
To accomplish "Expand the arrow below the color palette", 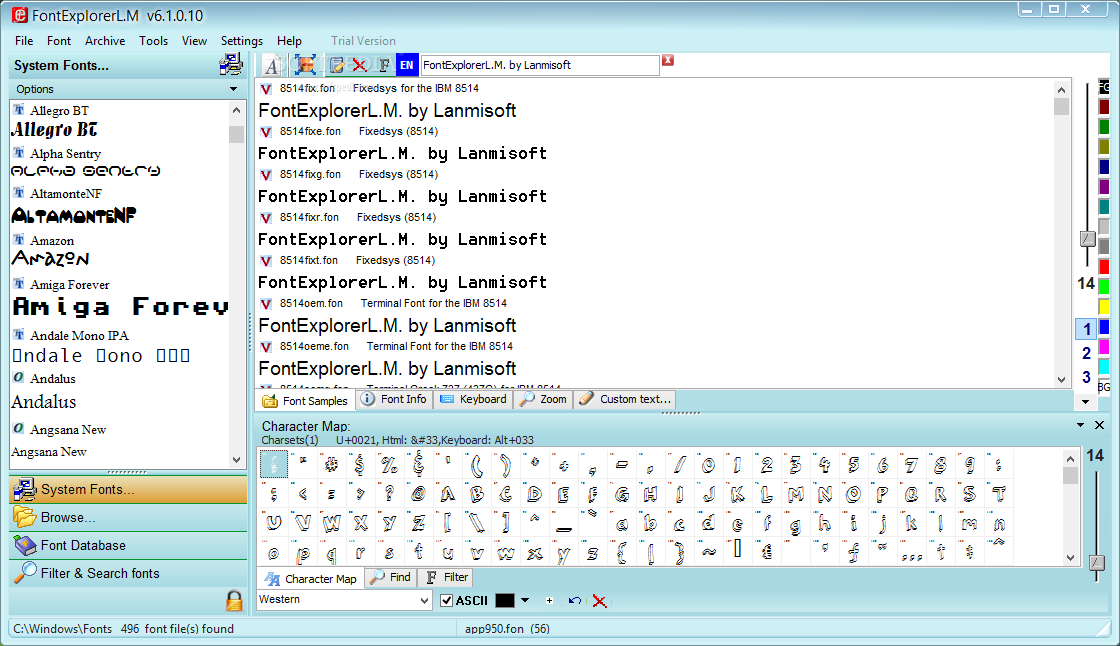I will click(x=1085, y=402).
